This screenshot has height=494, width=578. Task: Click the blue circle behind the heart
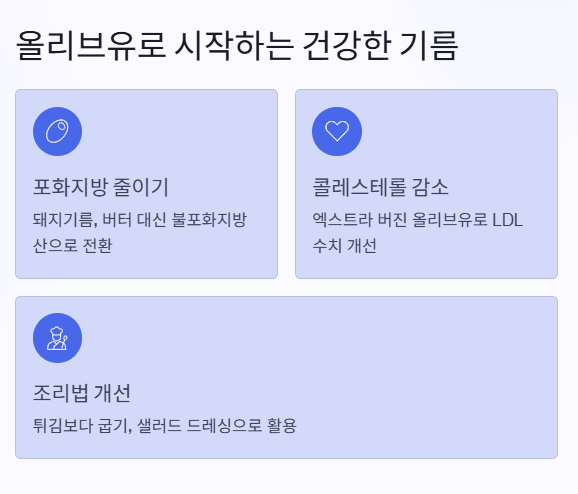337,131
